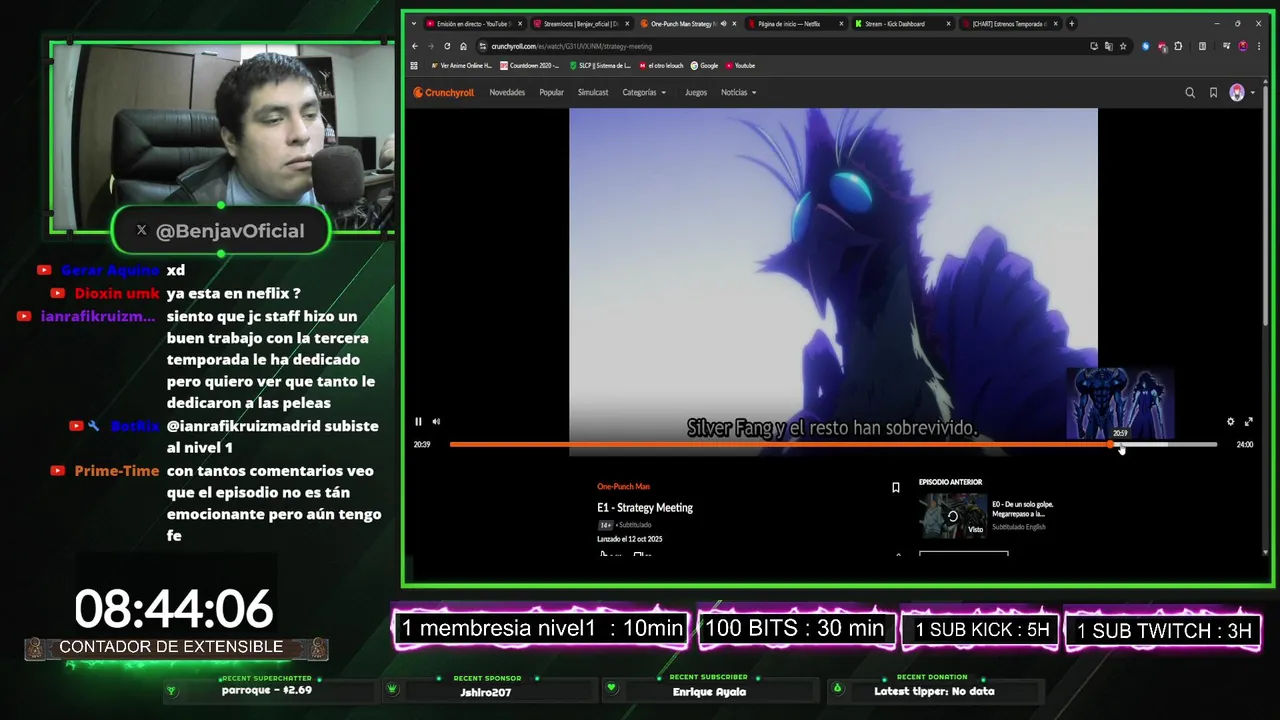
Task: Open the SLCP Sistema de L... bookmark
Action: coord(600,66)
